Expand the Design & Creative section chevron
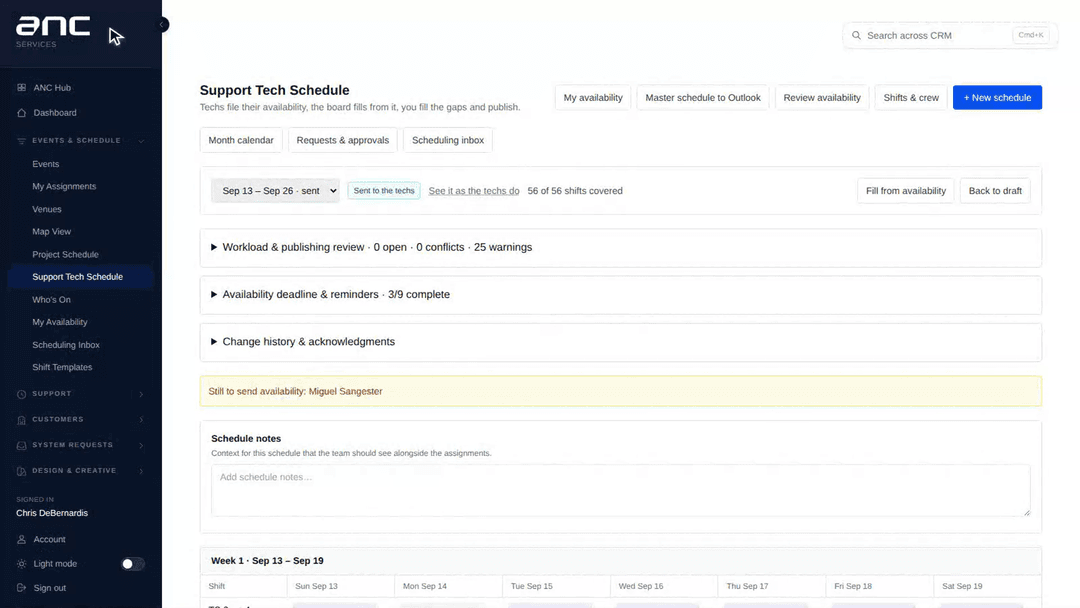 click(141, 471)
